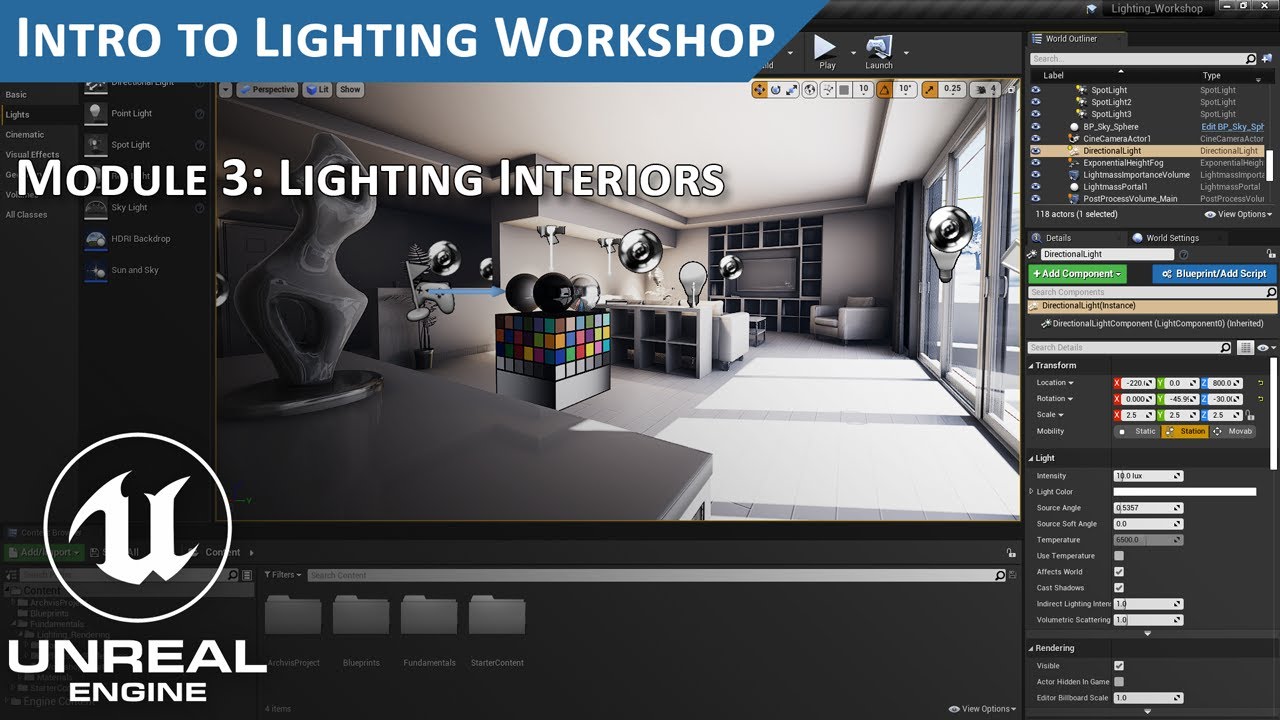Screen dimensions: 1280x720
Task: Toggle rotation snapping in viewport toolbar
Action: pos(884,89)
